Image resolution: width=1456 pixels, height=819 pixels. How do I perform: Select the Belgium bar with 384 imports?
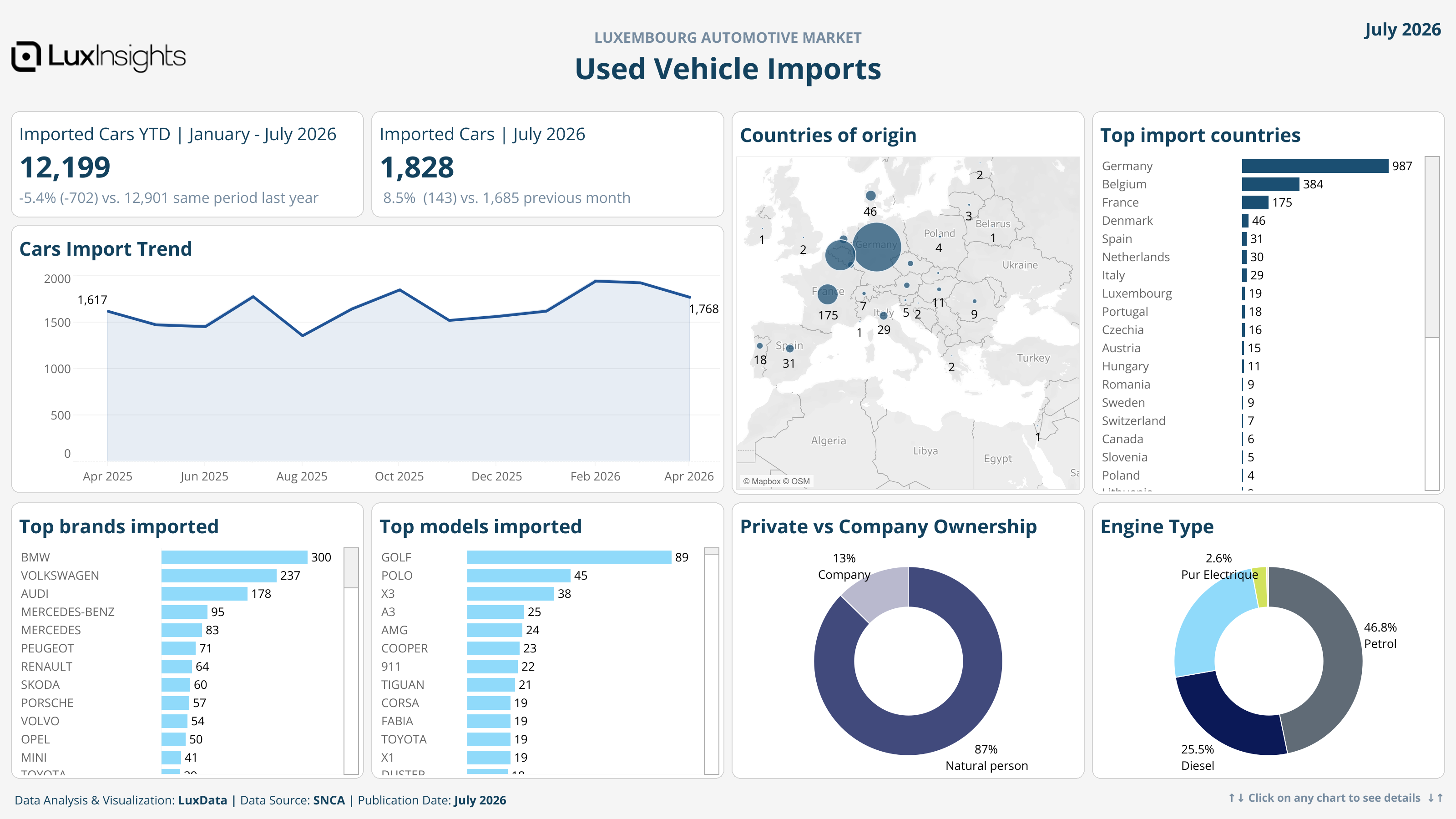(x=1270, y=184)
